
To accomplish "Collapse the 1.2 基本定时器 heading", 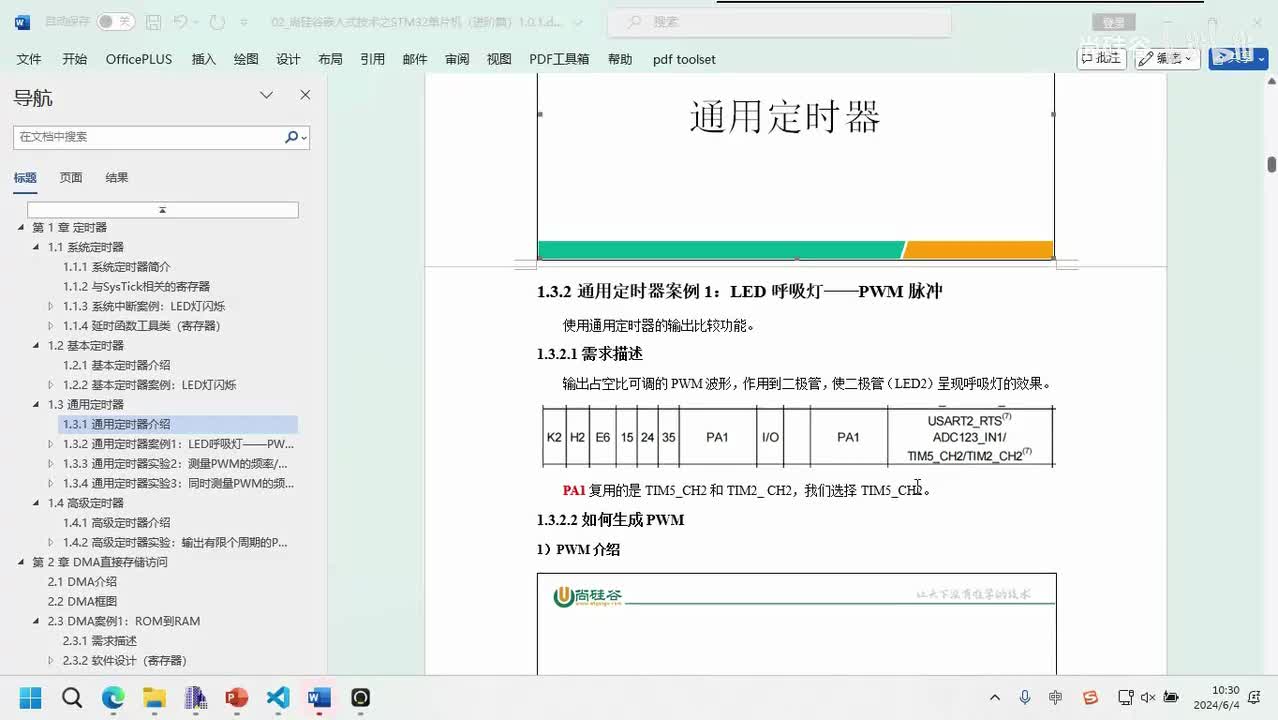I will 37,346.
